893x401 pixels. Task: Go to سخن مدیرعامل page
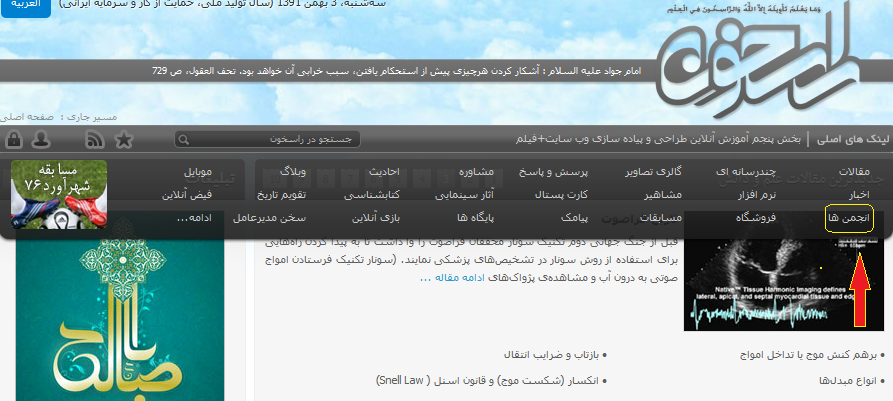pos(269,218)
